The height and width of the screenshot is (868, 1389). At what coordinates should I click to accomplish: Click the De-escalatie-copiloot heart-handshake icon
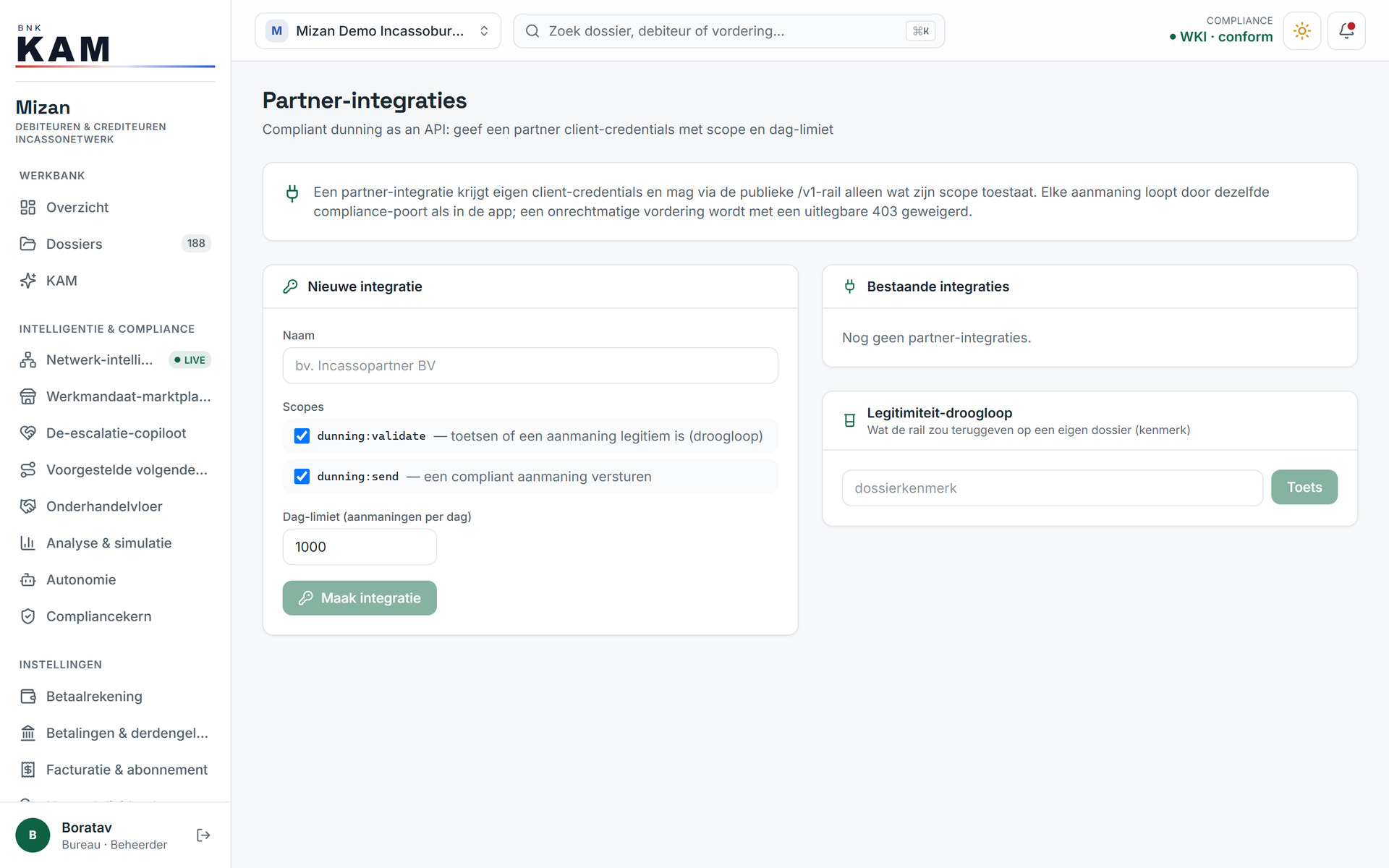click(27, 433)
